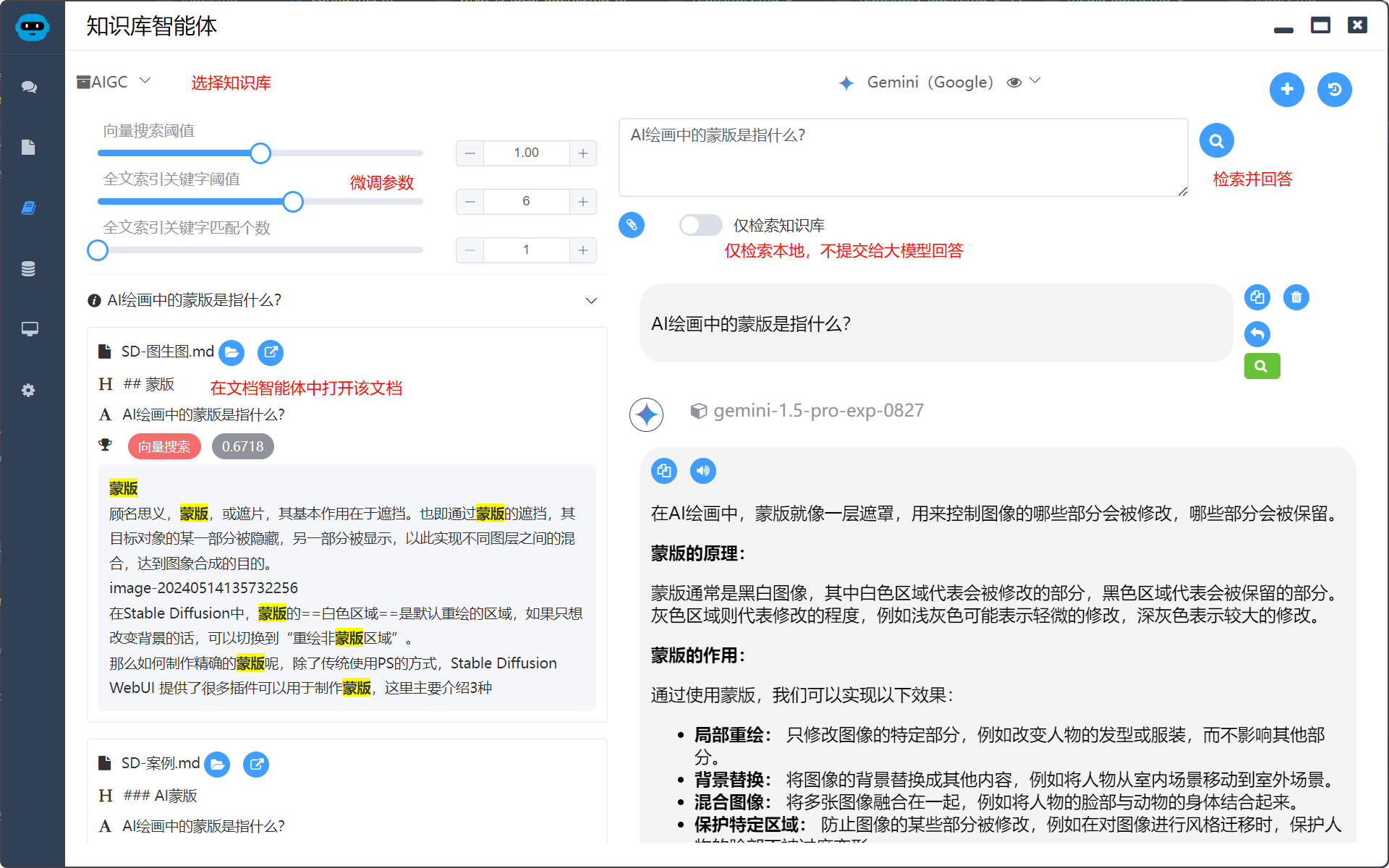The width and height of the screenshot is (1389, 868).
Task: Click the green search button
Action: click(1262, 366)
